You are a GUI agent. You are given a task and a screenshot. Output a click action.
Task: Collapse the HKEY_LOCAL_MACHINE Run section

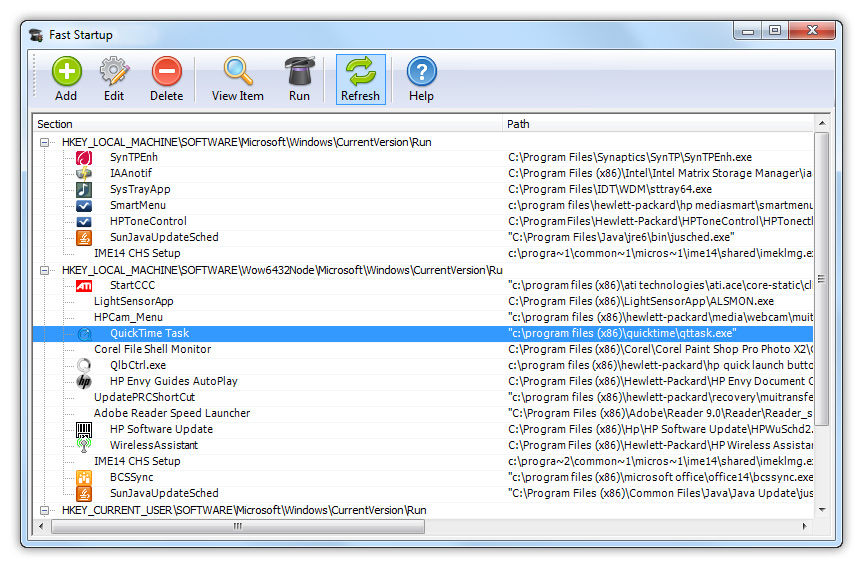[45, 142]
